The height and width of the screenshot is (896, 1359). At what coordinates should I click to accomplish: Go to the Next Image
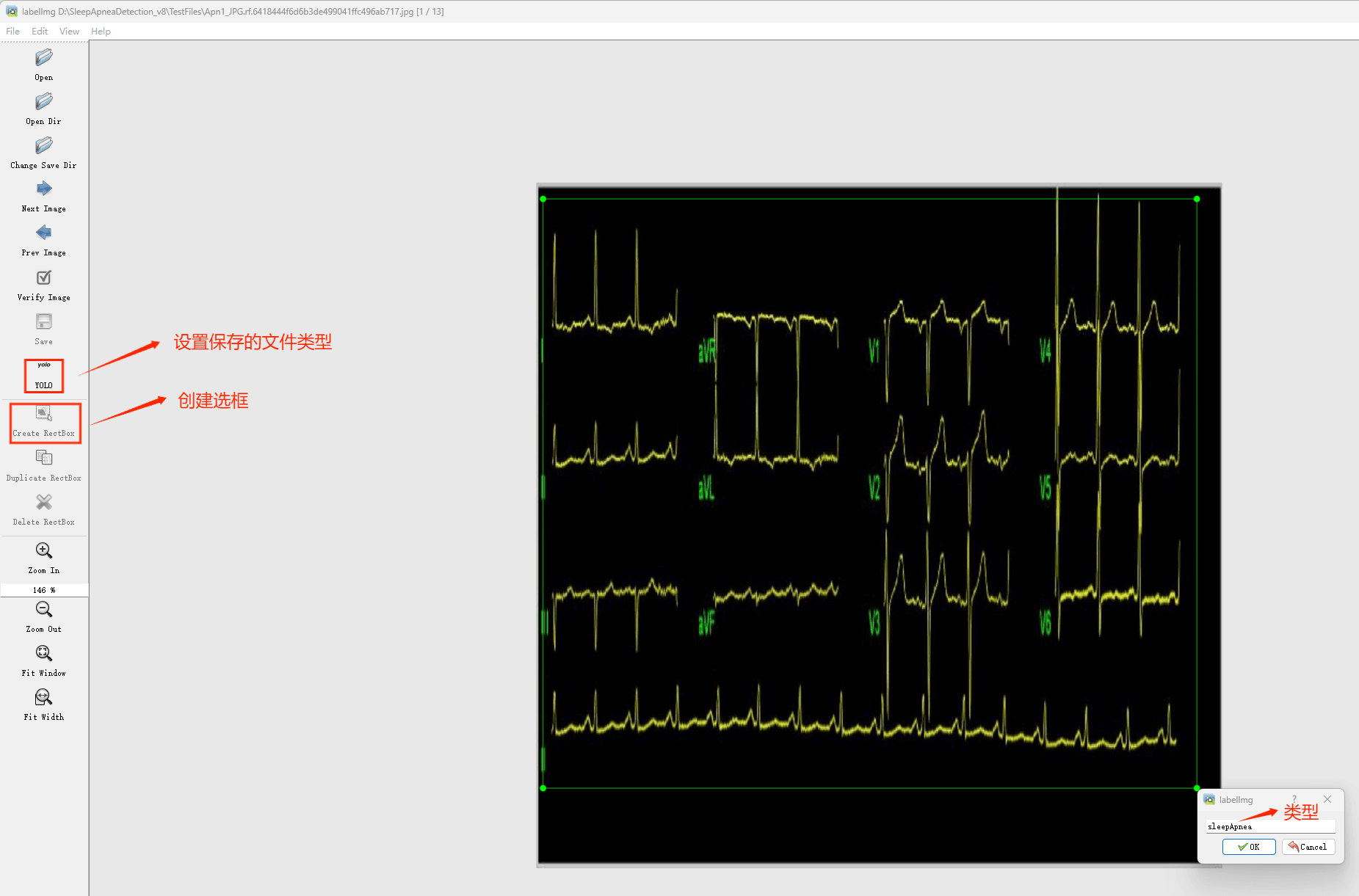pyautogui.click(x=44, y=189)
